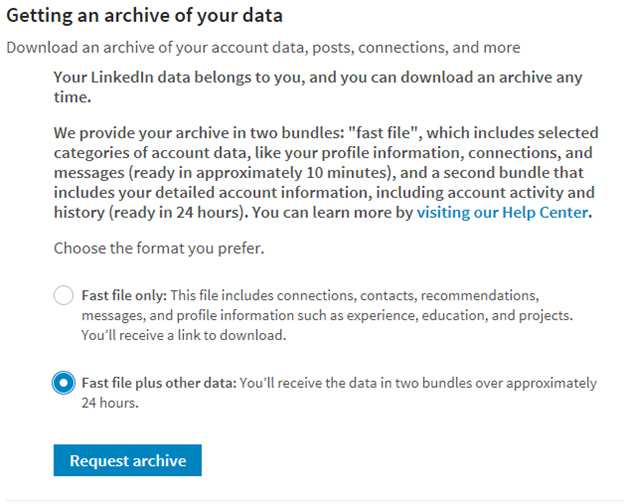The image size is (624, 504).
Task: Open the "visiting our Help Center" link
Action: pyautogui.click(x=503, y=212)
